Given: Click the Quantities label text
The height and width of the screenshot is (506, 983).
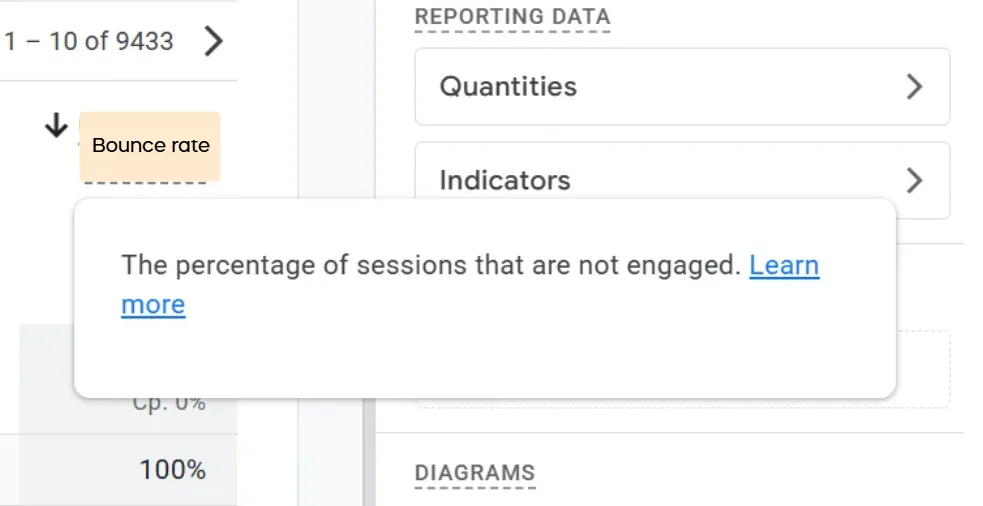Looking at the screenshot, I should pyautogui.click(x=508, y=87).
